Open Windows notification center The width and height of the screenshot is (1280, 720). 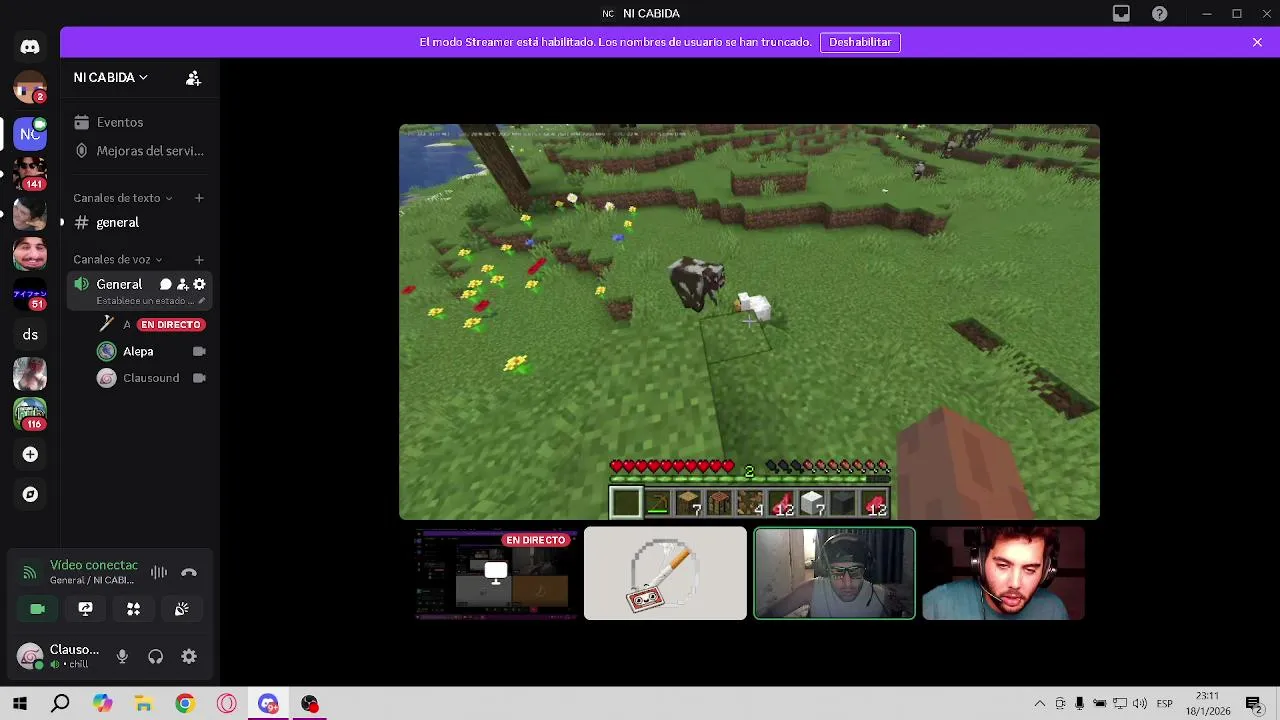(1254, 704)
